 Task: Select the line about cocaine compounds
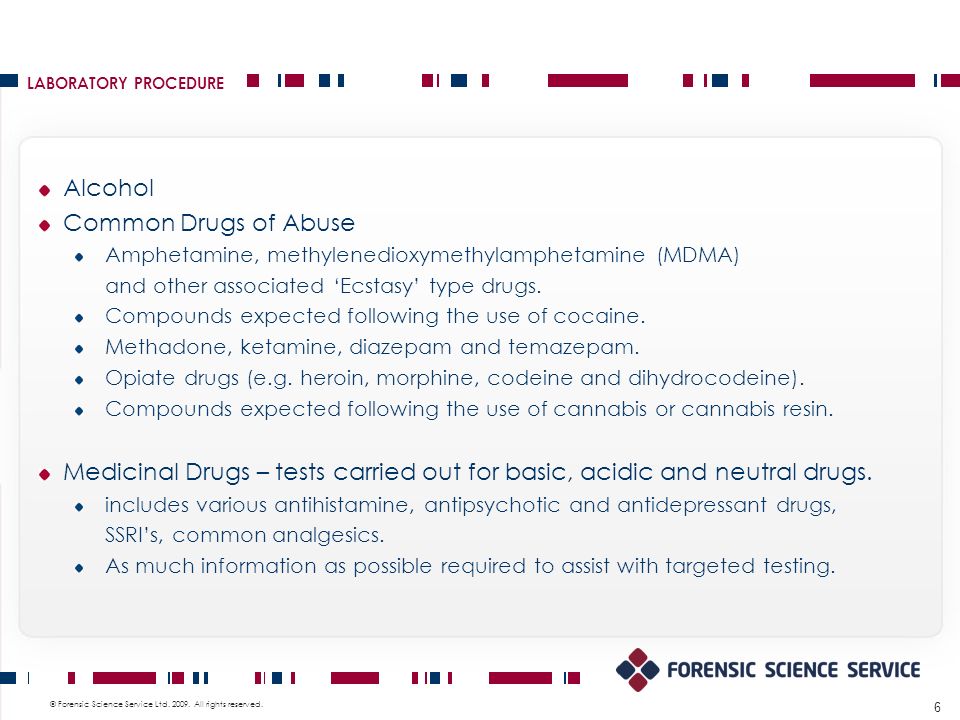(x=375, y=316)
